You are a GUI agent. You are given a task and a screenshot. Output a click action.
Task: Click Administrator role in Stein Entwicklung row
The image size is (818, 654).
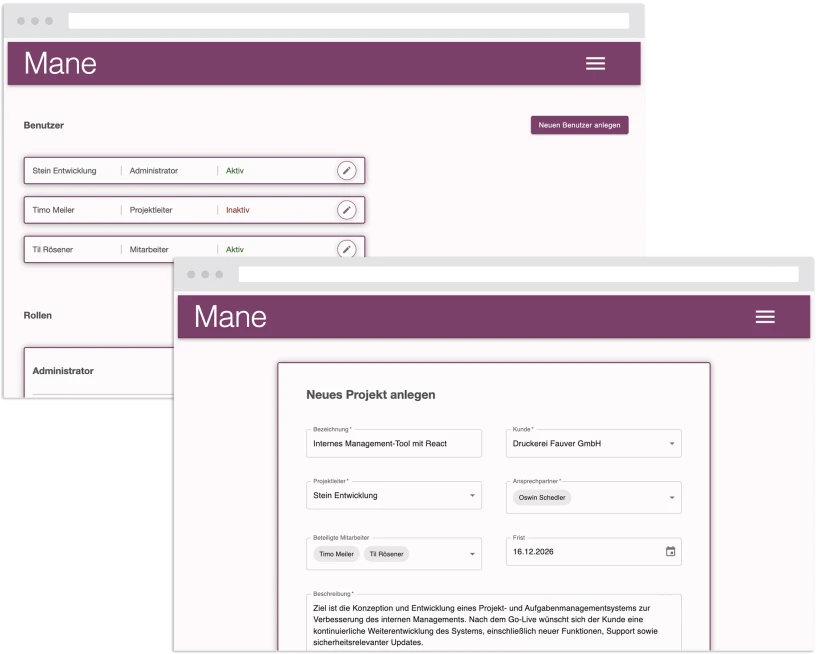point(154,171)
